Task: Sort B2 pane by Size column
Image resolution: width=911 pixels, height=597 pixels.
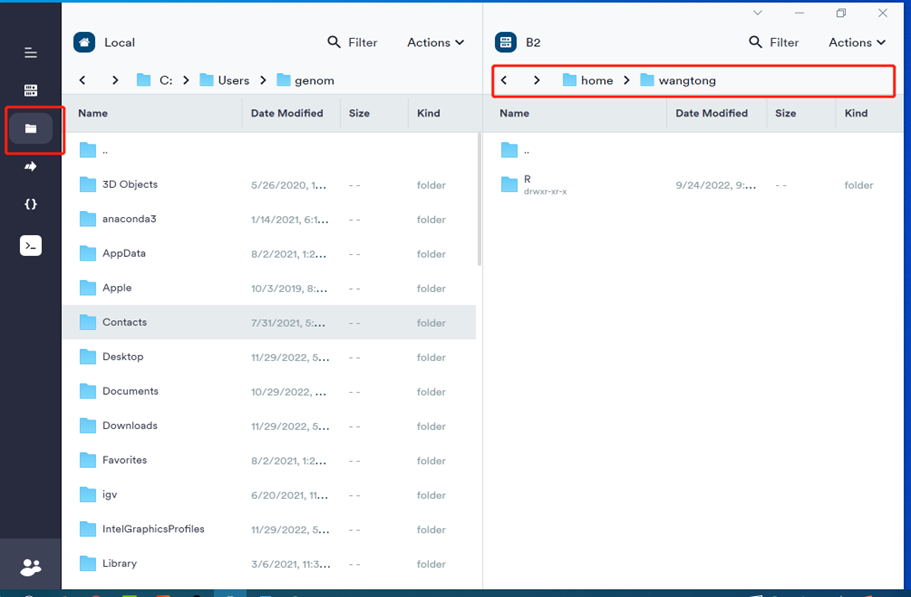Action: coord(785,113)
